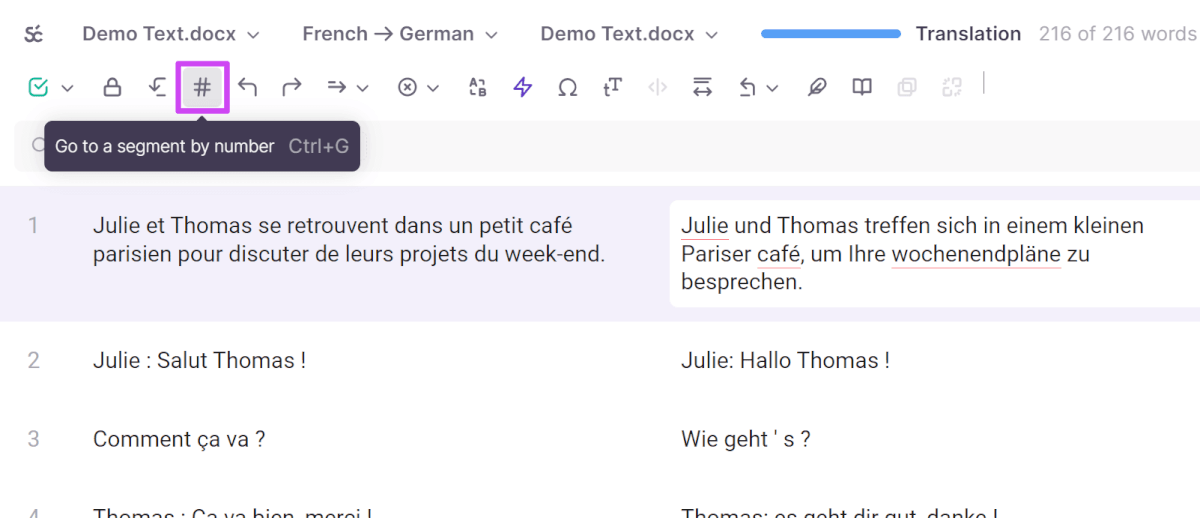Click the redo arrow icon

tap(291, 87)
